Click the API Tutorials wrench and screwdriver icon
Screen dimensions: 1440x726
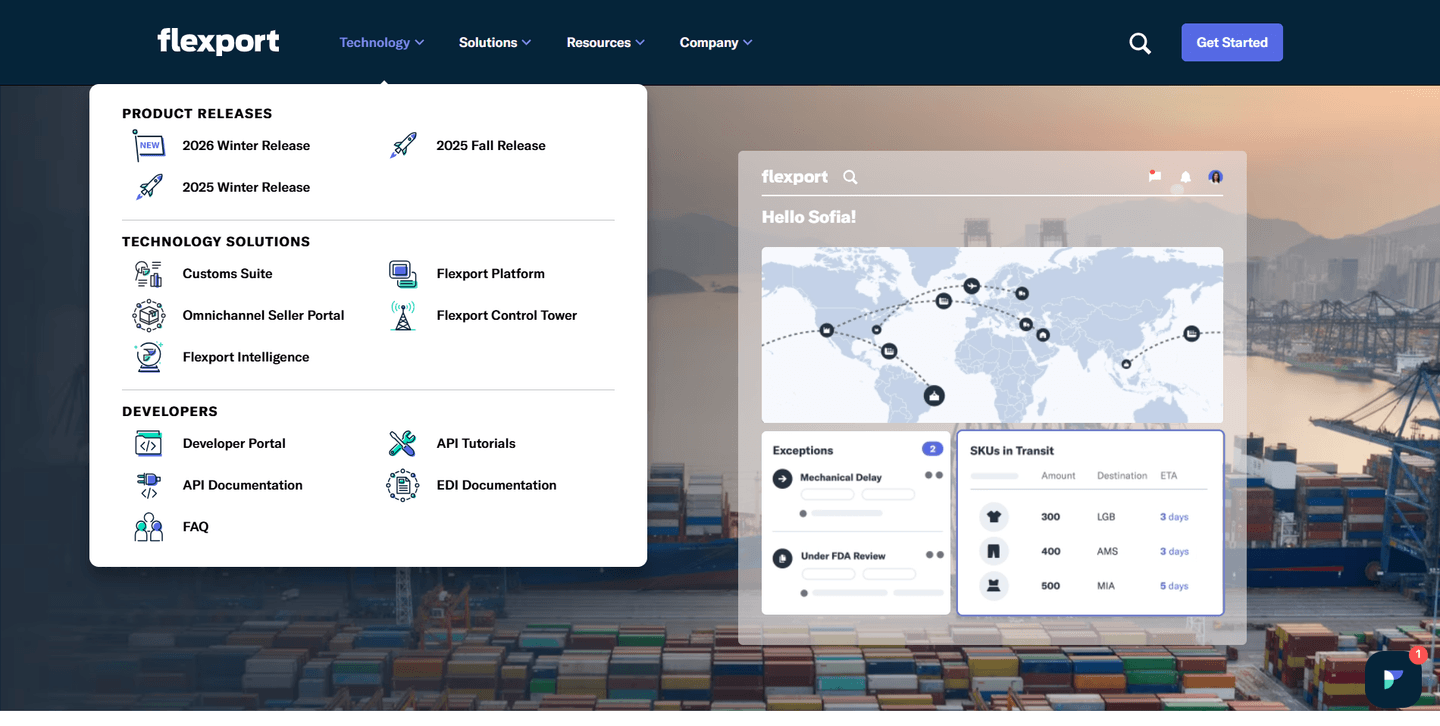click(403, 443)
